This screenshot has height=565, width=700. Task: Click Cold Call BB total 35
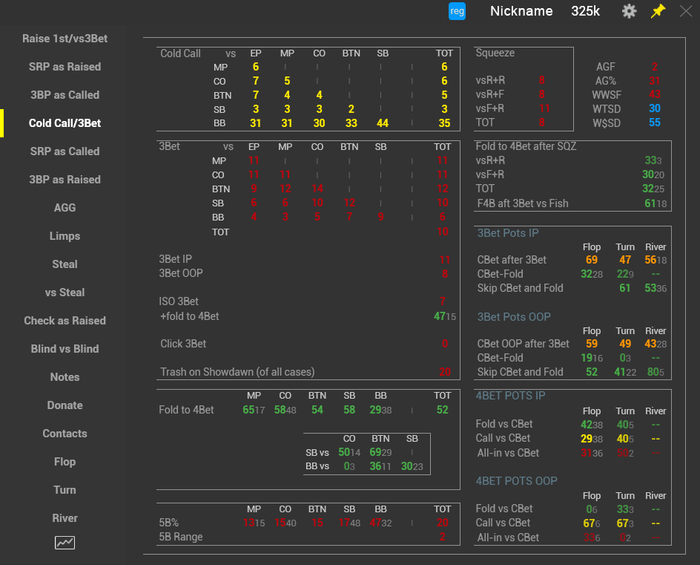pyautogui.click(x=444, y=123)
